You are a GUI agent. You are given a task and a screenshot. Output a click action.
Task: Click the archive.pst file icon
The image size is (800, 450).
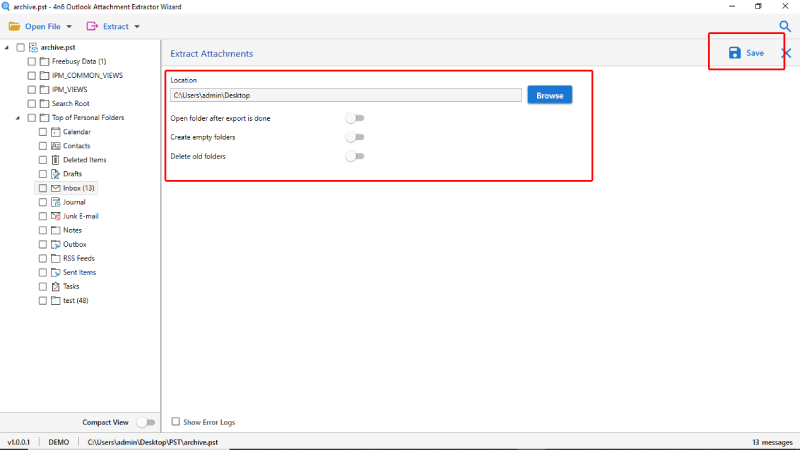[x=33, y=47]
